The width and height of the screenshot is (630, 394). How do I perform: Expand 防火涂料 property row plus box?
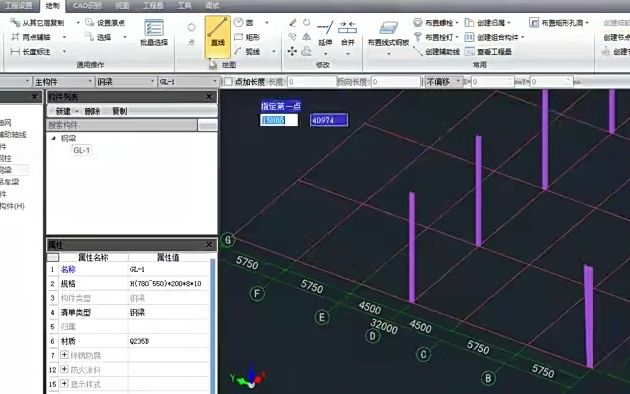[64, 369]
